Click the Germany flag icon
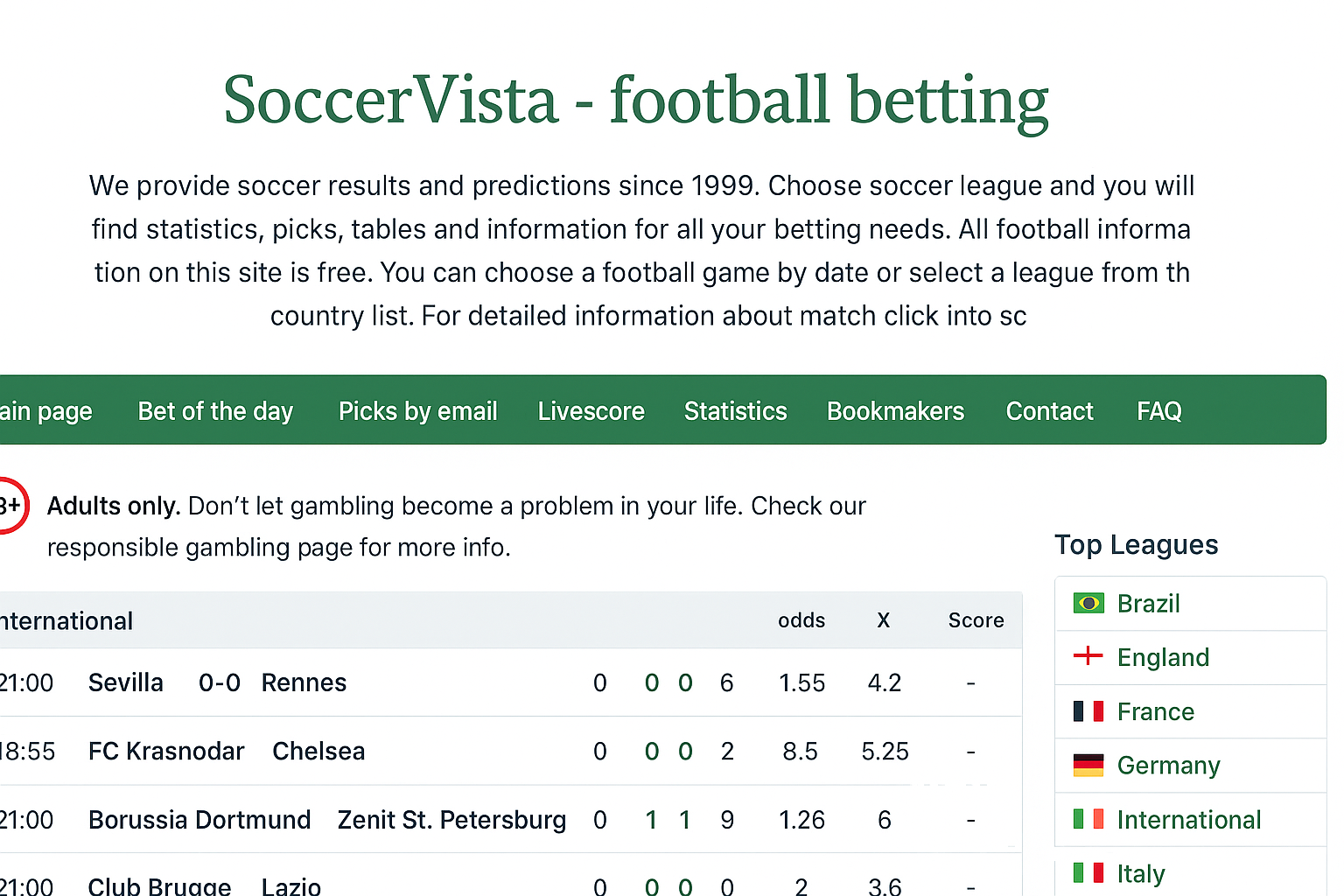This screenshot has height=896, width=1344. tap(1088, 766)
